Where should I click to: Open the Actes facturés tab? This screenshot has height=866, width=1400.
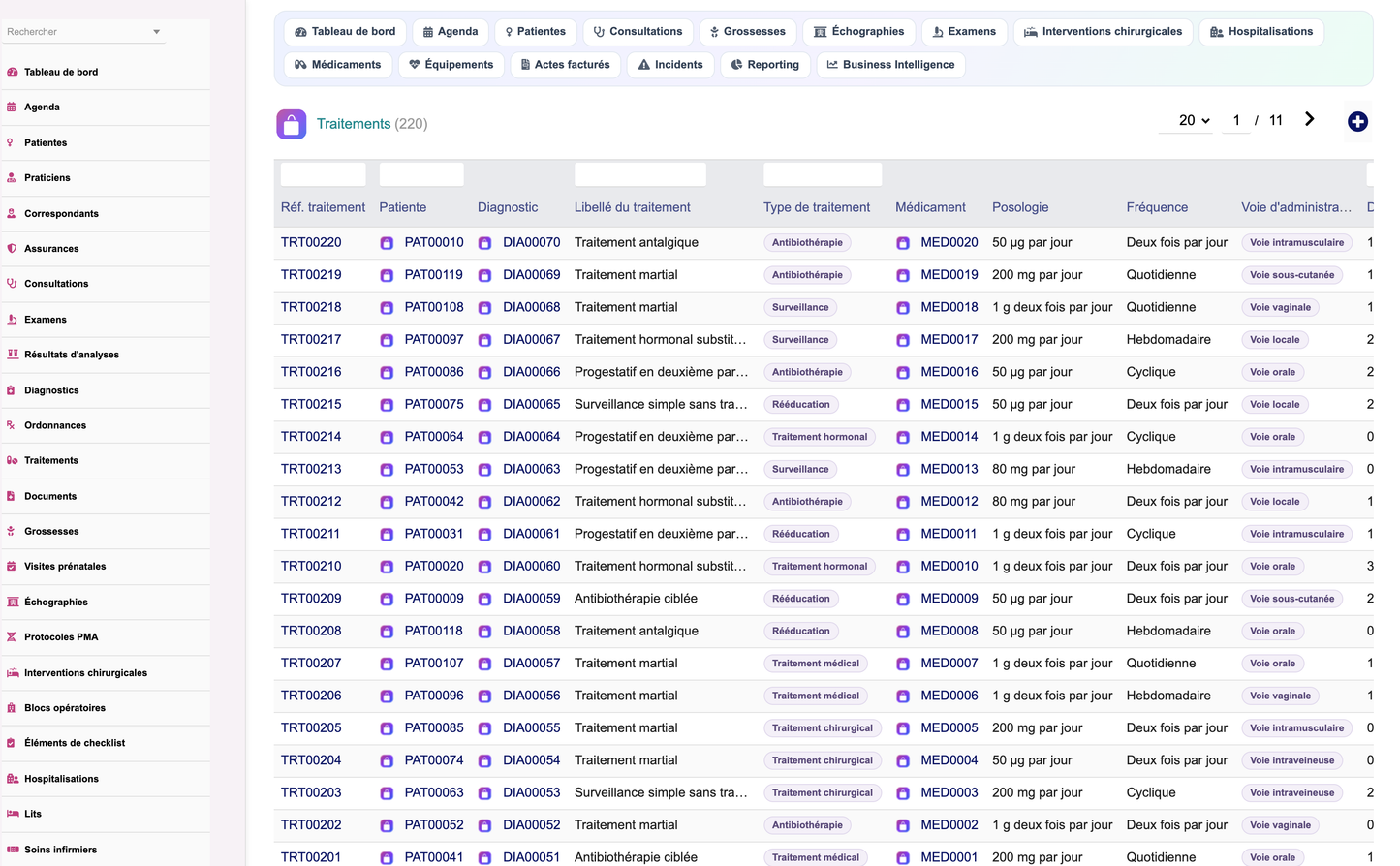click(565, 65)
